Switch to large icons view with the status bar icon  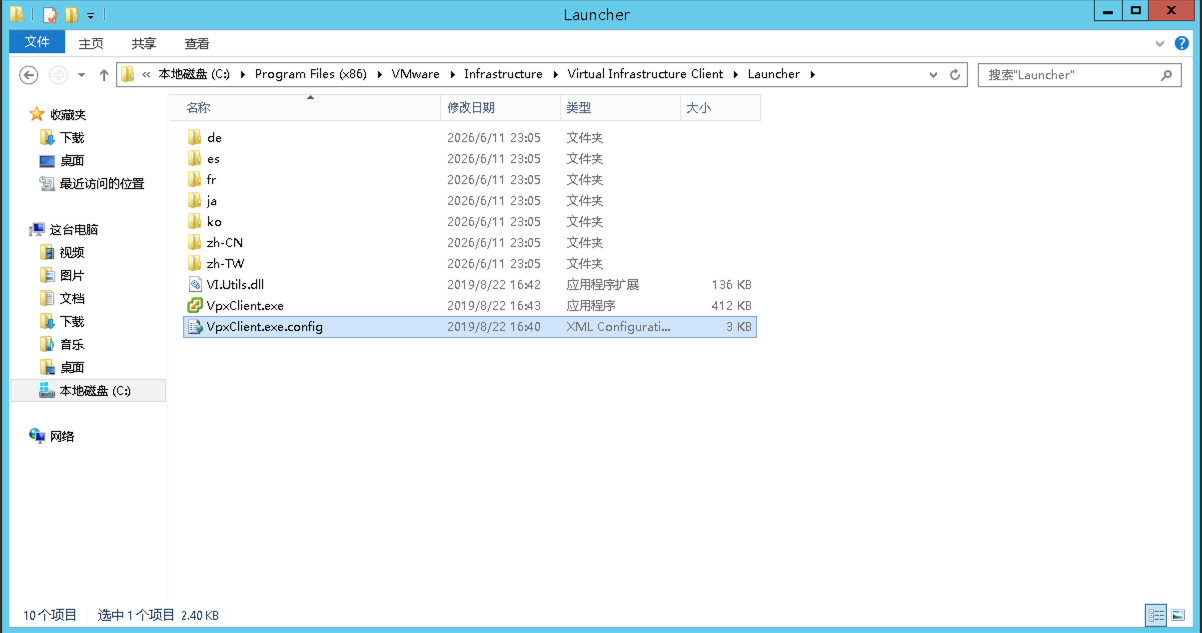click(1178, 615)
